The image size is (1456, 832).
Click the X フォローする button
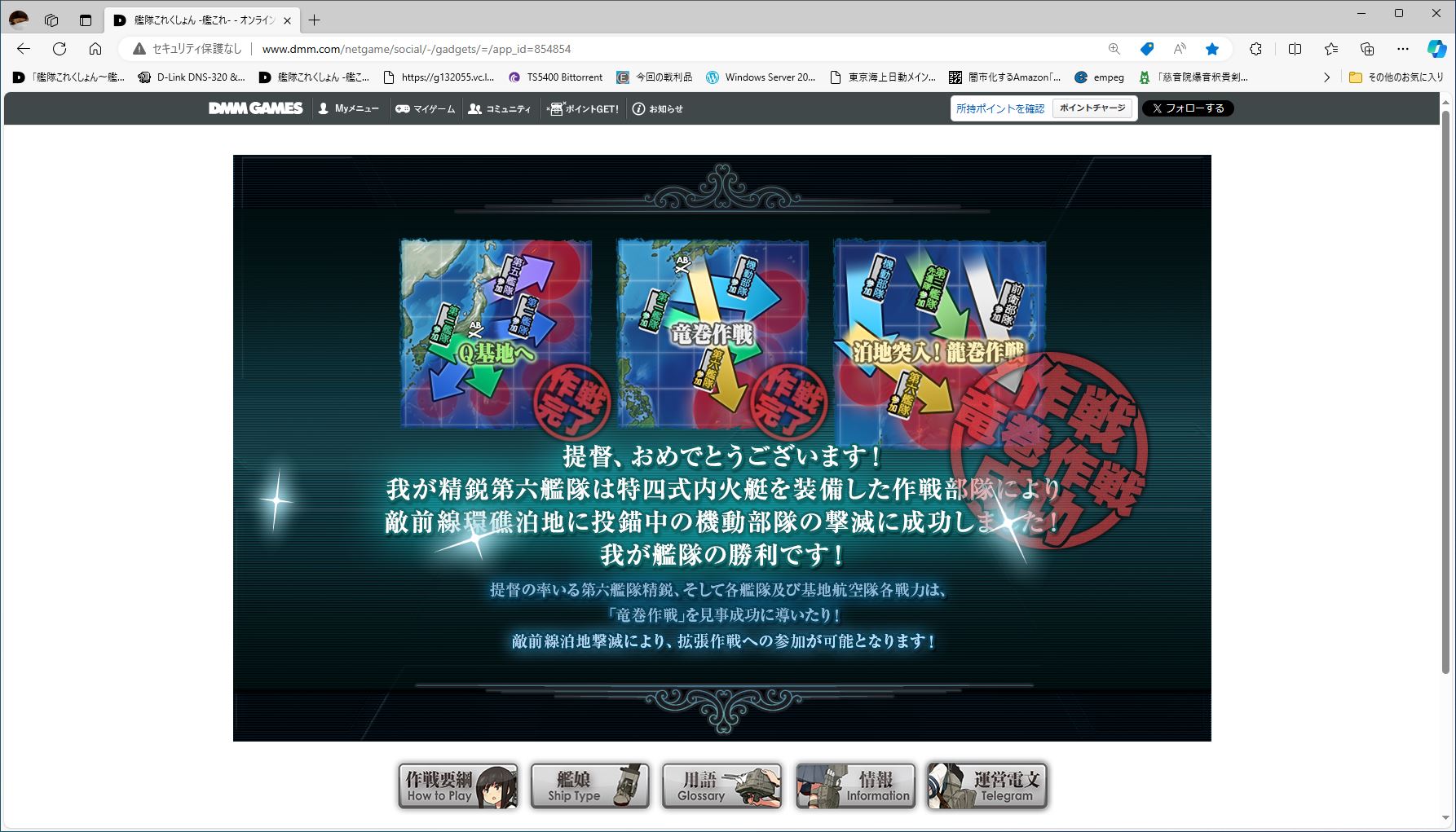tap(1188, 108)
